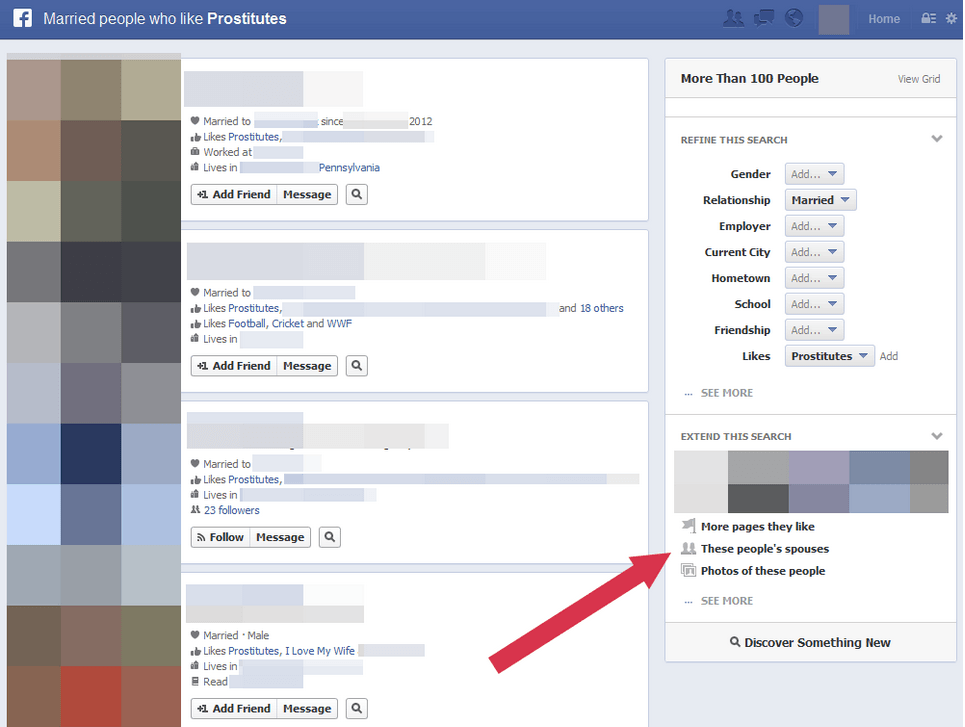Open settings gear icon in header
This screenshot has width=965, height=727.
951,18
